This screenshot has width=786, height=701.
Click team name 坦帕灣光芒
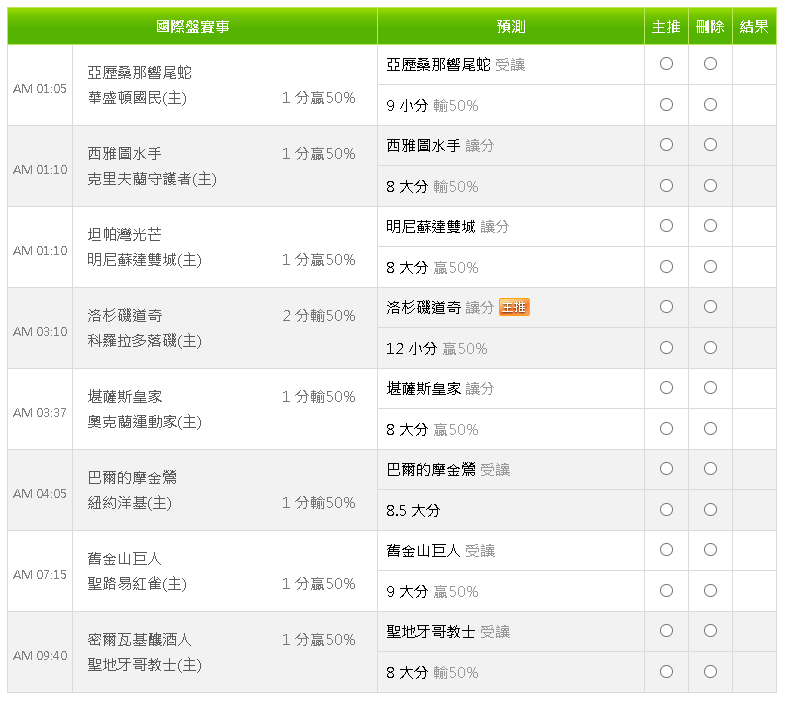coord(124,234)
